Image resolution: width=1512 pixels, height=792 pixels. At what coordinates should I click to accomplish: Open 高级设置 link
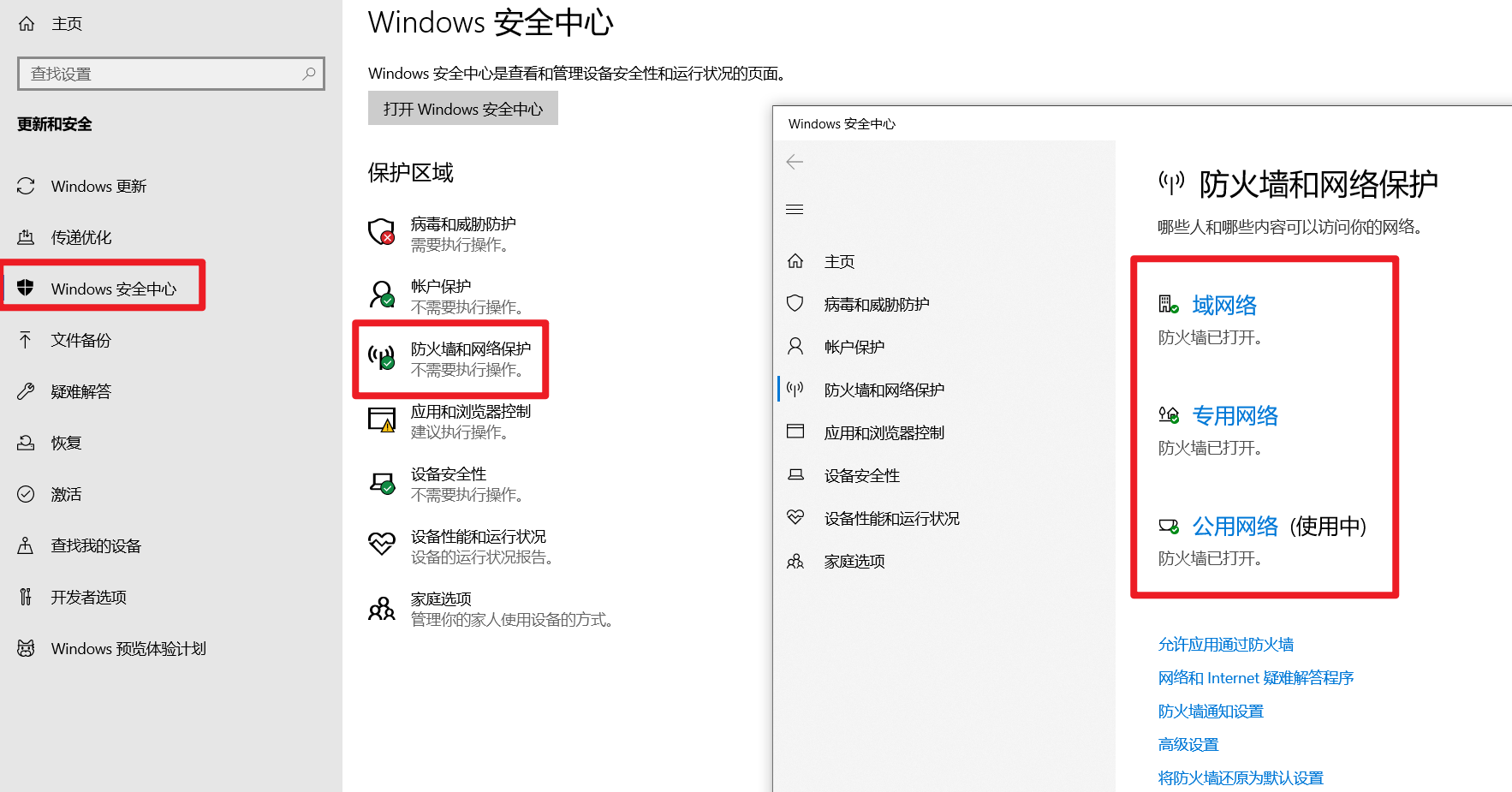[1188, 744]
